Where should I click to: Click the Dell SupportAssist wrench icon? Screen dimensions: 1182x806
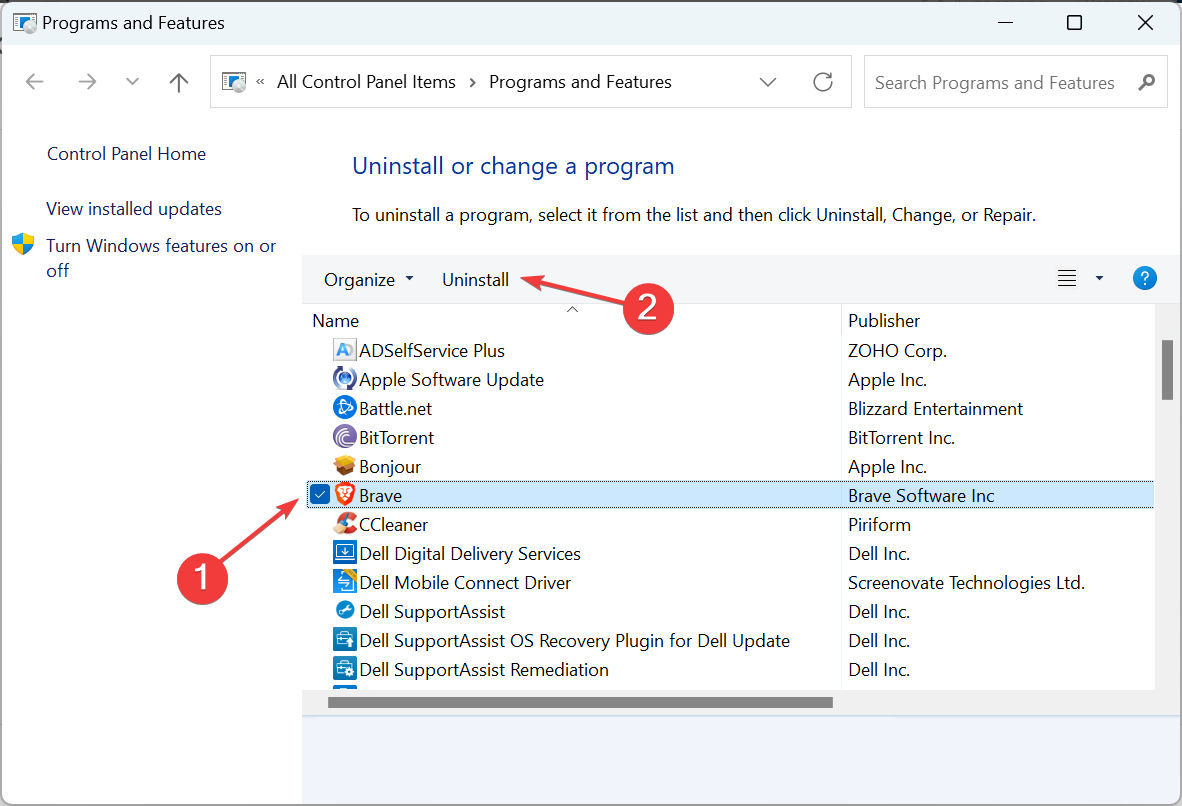point(344,611)
